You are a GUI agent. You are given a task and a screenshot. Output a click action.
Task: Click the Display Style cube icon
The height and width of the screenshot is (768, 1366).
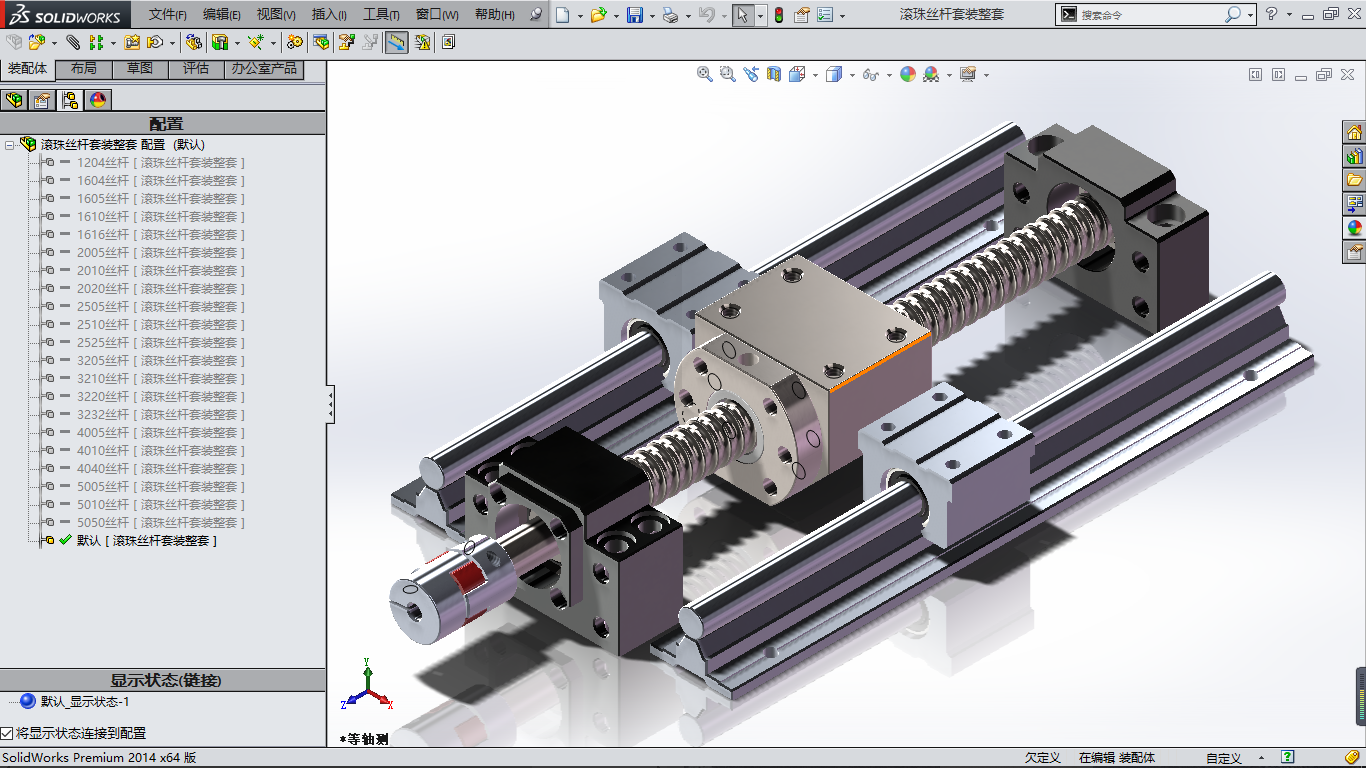click(x=834, y=74)
